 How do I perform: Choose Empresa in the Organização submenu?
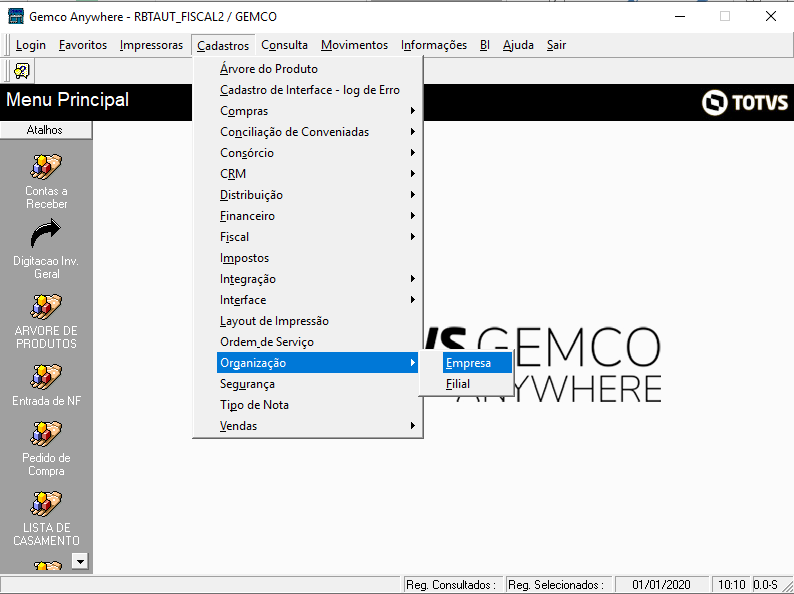pos(477,363)
